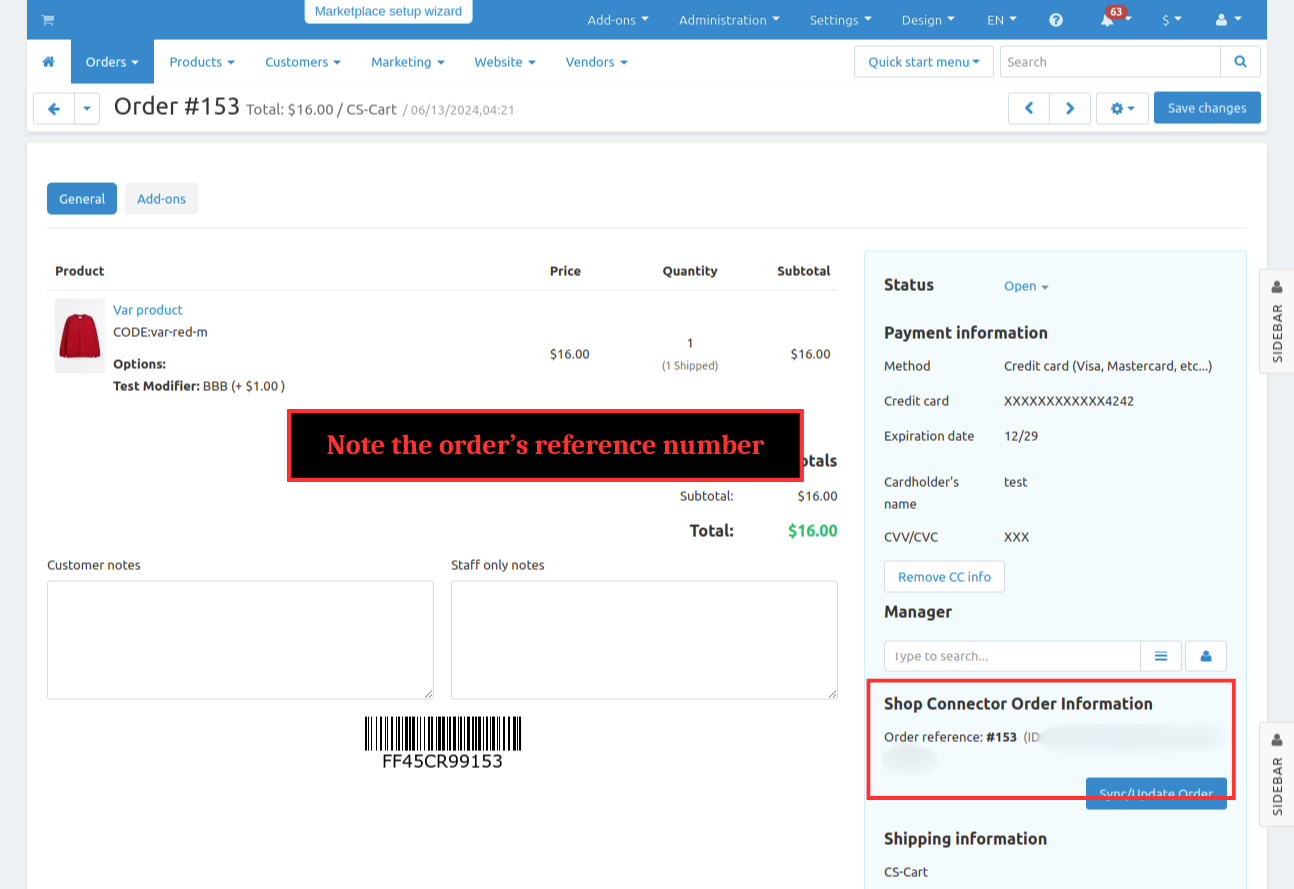Select the (1 Shipped) quantity note

(x=690, y=366)
